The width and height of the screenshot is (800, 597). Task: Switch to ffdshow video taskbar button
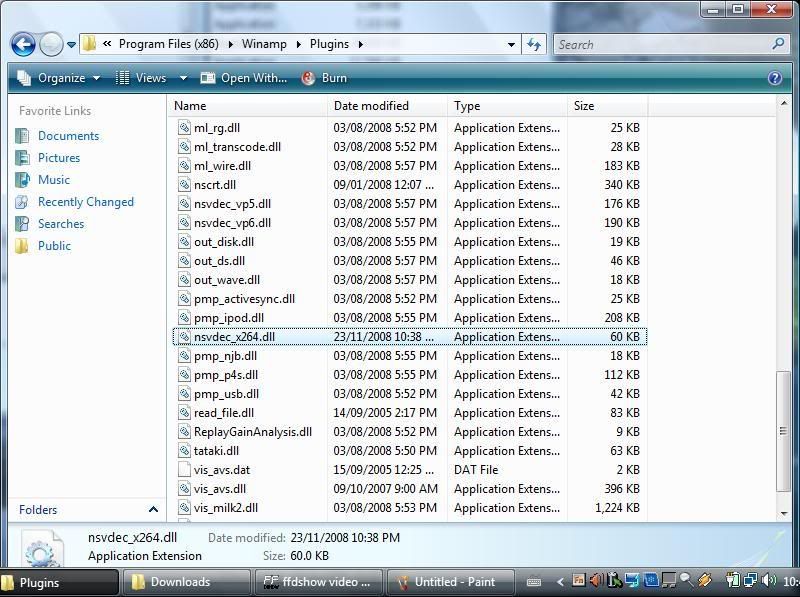click(x=318, y=582)
